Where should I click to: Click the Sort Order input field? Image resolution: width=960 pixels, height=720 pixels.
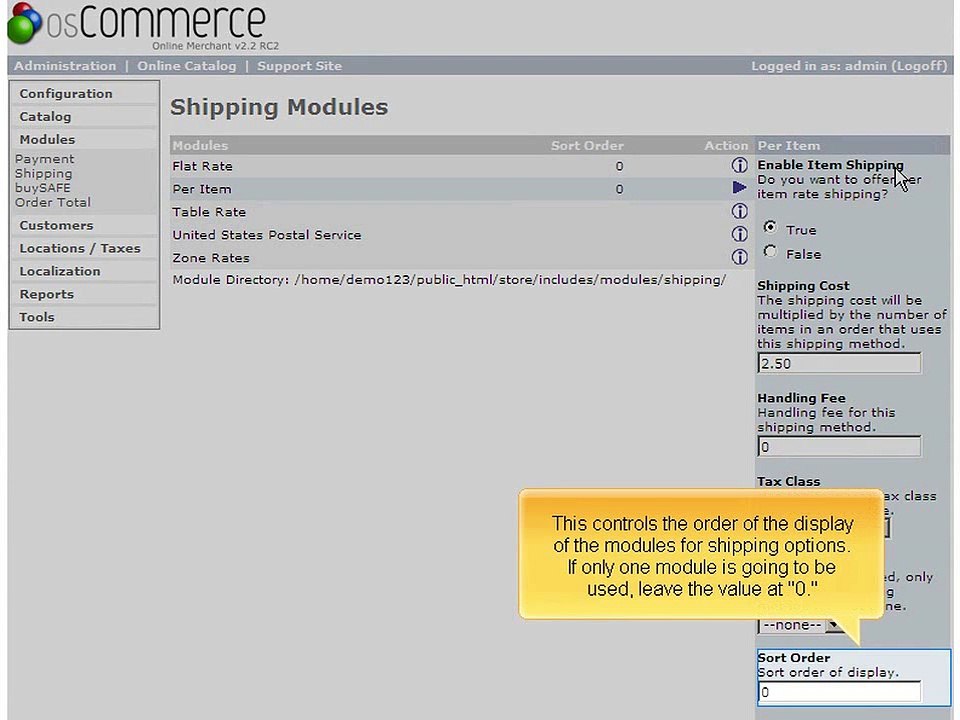click(839, 692)
